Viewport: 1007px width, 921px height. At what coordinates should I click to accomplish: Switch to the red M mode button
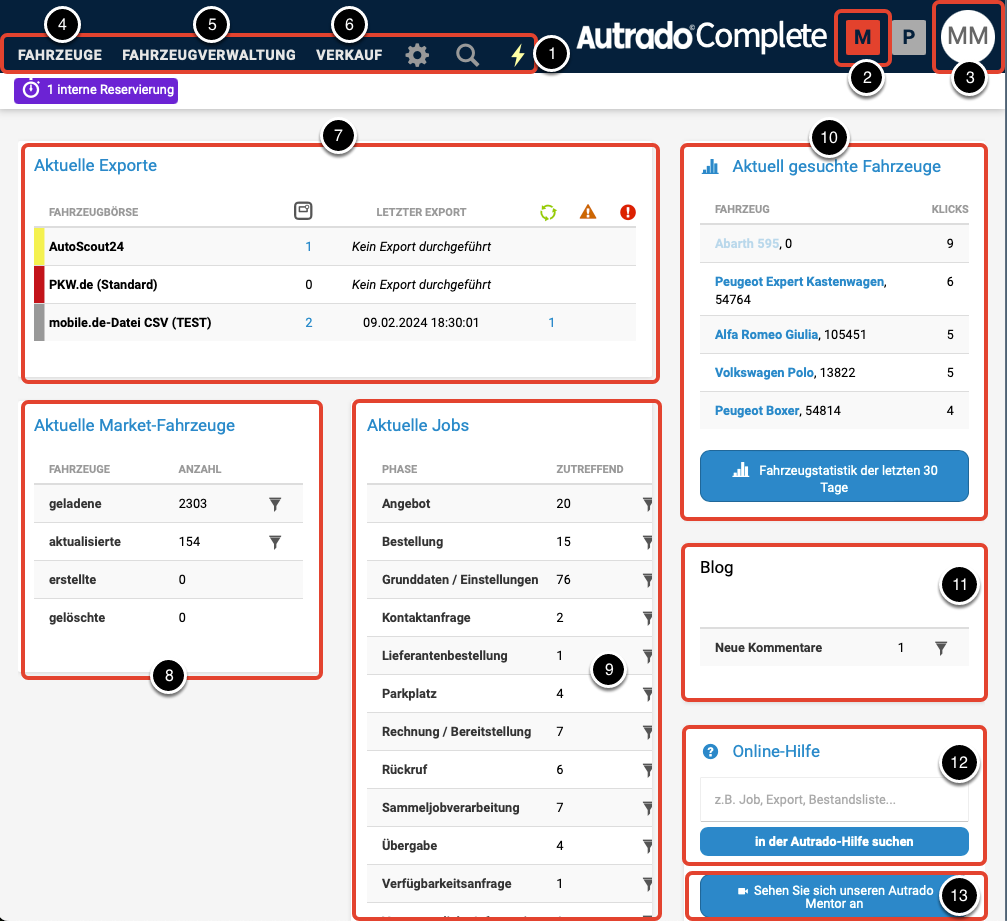[x=862, y=38]
